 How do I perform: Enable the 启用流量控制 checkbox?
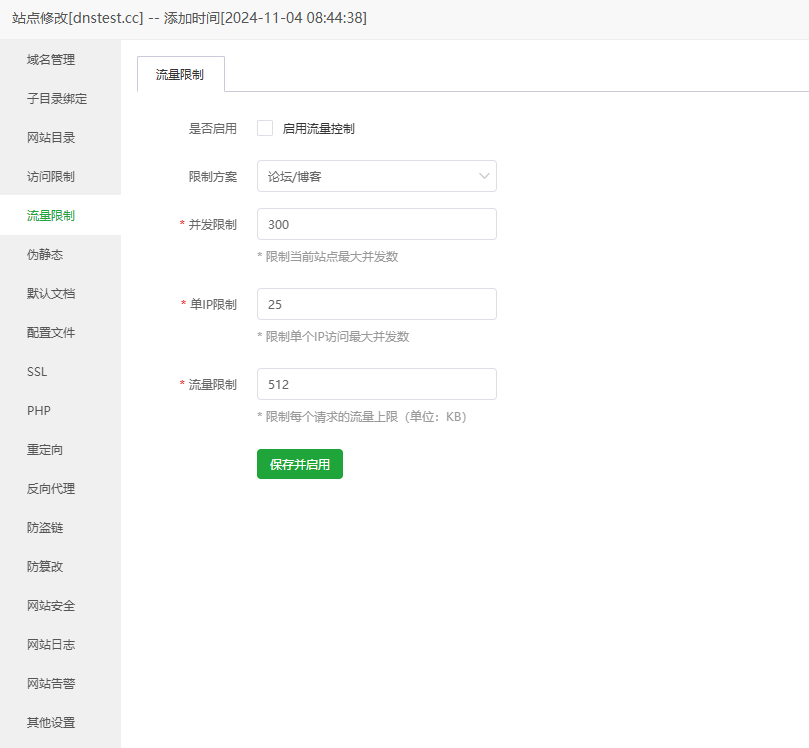[x=265, y=128]
